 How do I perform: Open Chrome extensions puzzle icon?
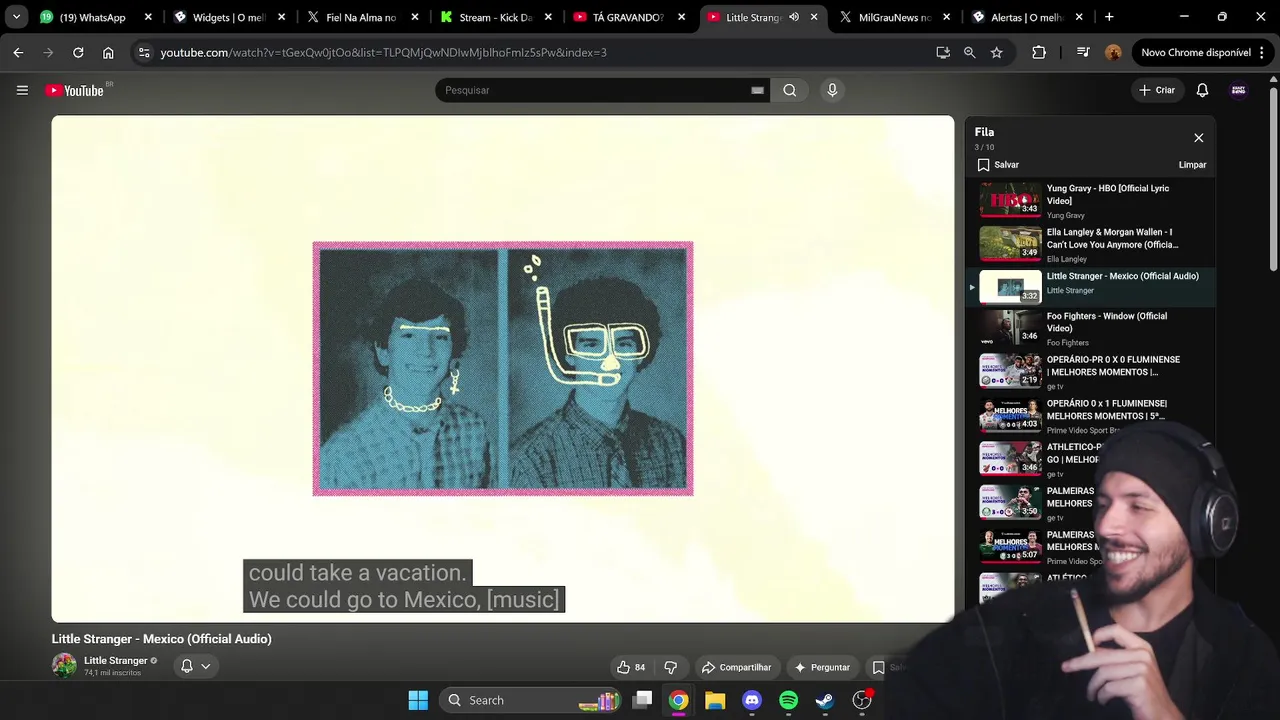coord(1039,52)
